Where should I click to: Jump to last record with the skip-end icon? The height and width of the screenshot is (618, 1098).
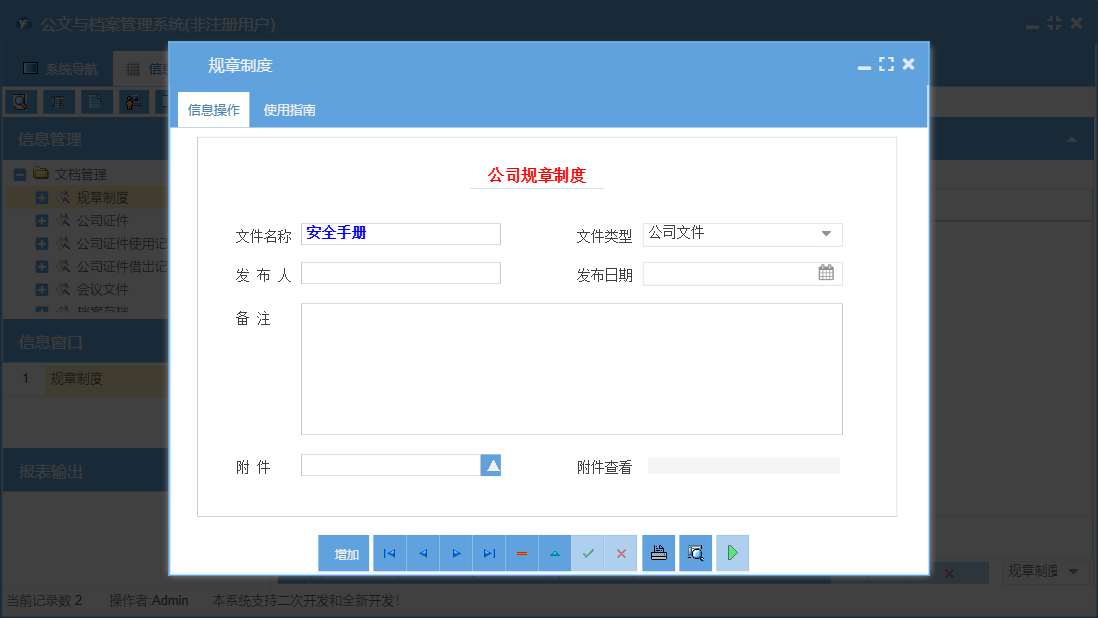[x=488, y=552]
